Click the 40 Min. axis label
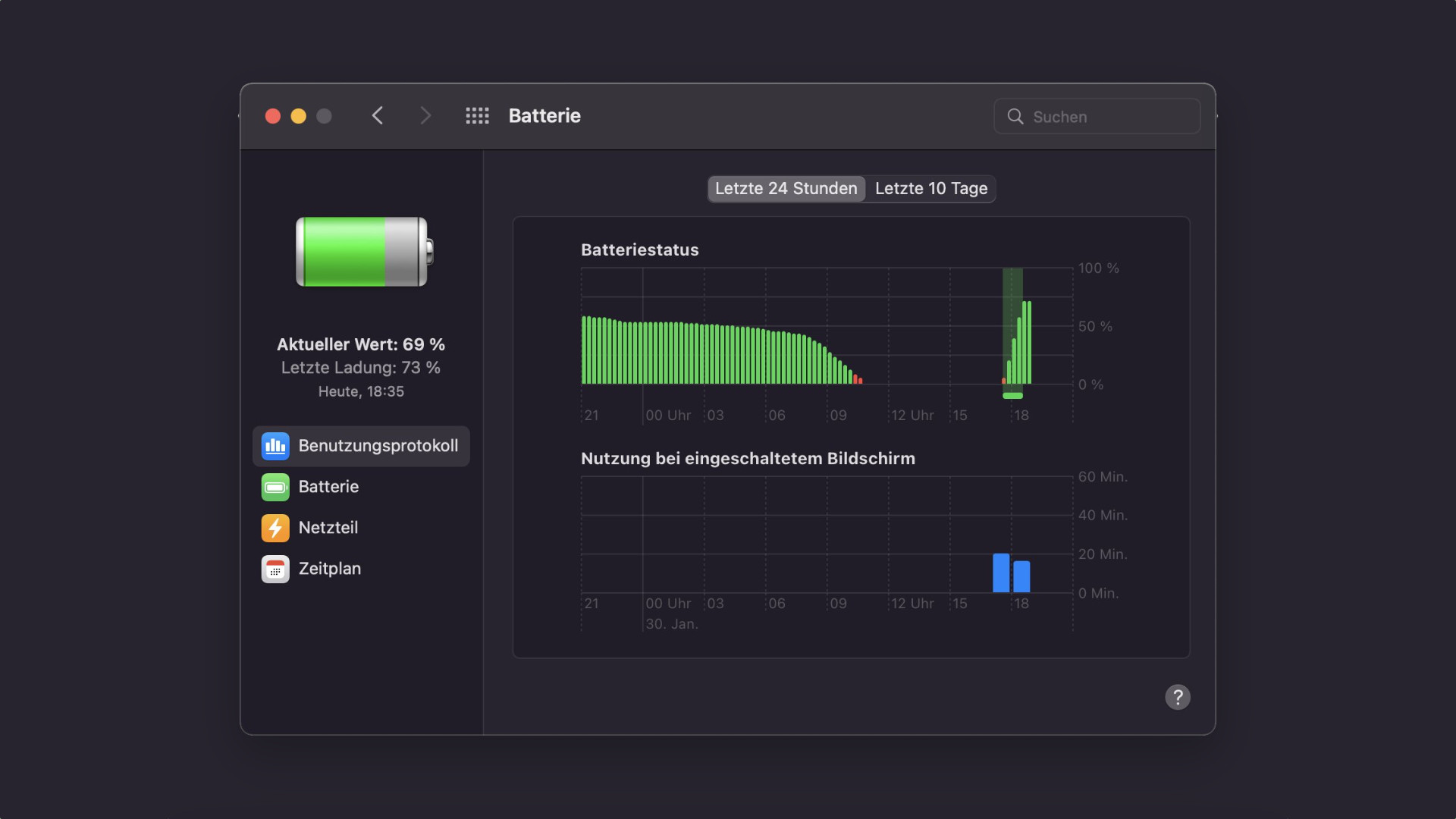 point(1103,516)
